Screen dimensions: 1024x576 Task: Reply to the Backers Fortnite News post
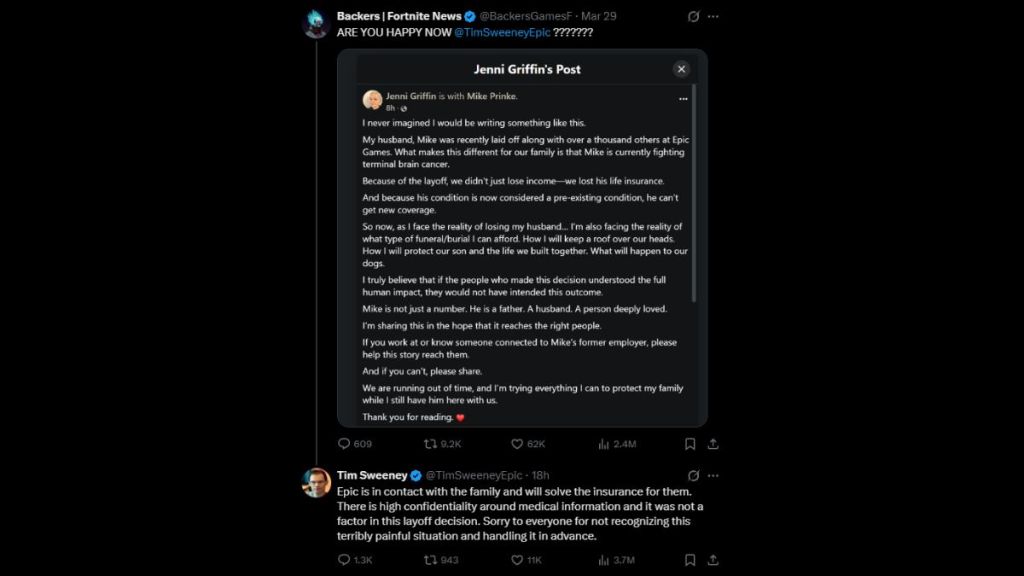(345, 444)
